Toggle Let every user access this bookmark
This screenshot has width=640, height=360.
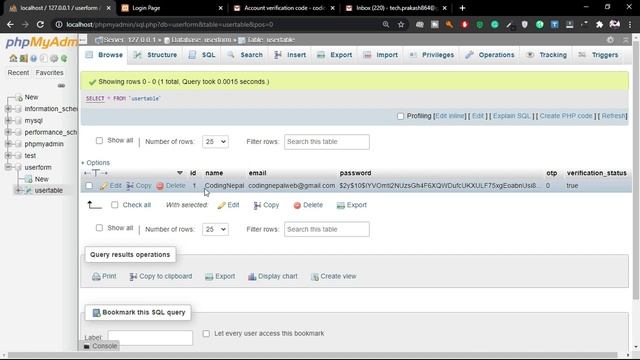coord(206,333)
